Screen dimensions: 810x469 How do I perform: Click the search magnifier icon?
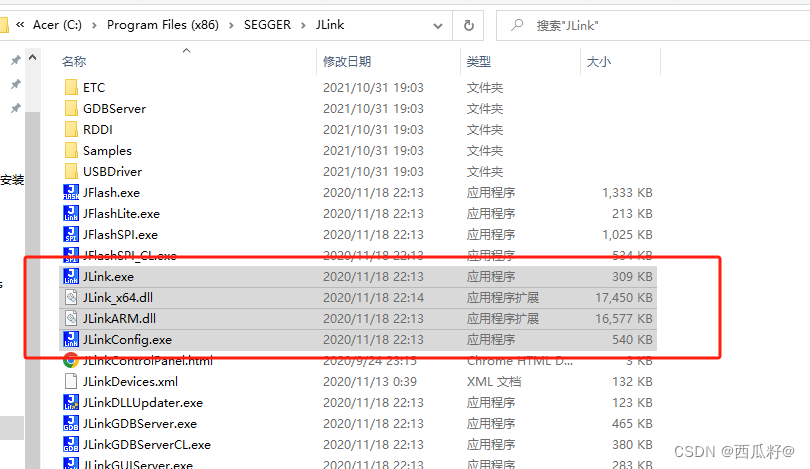[x=517, y=25]
